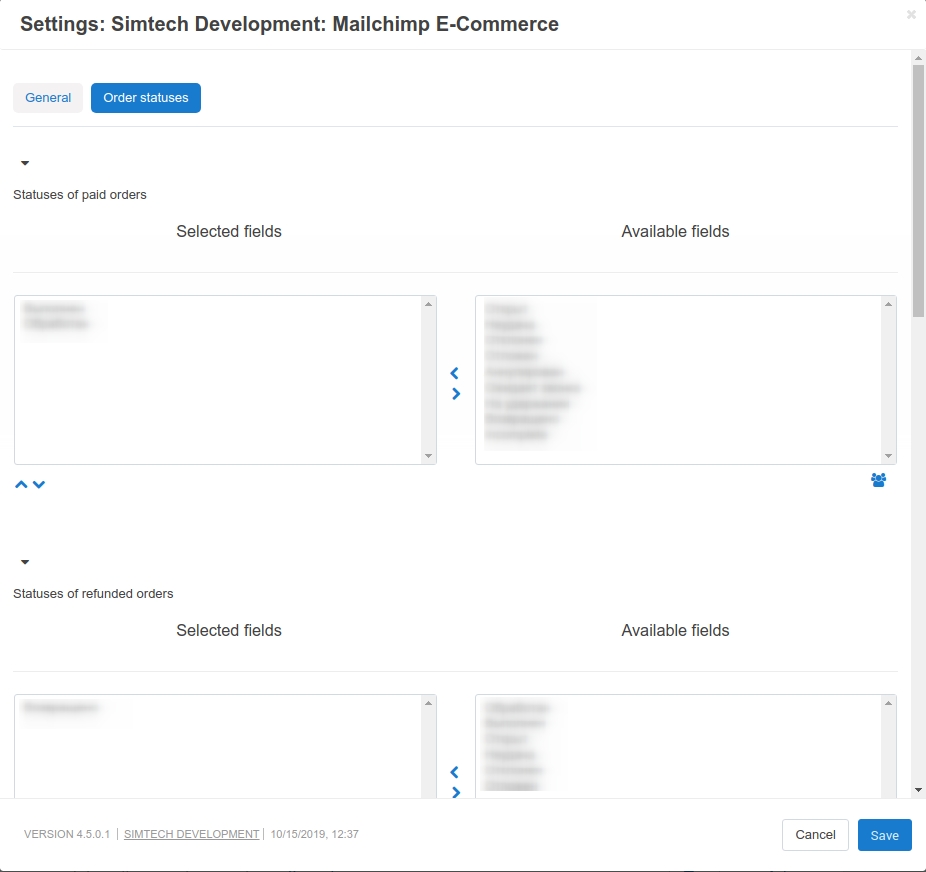This screenshot has width=926, height=872.
Task: Click 'Available fields' heading under paid orders
Action: (x=675, y=231)
